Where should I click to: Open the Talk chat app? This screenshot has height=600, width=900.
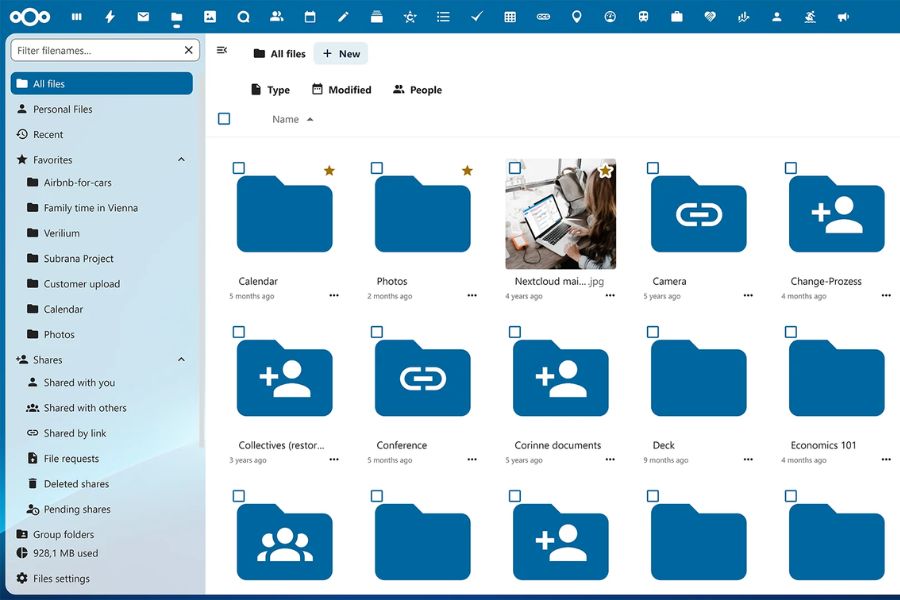(x=243, y=17)
